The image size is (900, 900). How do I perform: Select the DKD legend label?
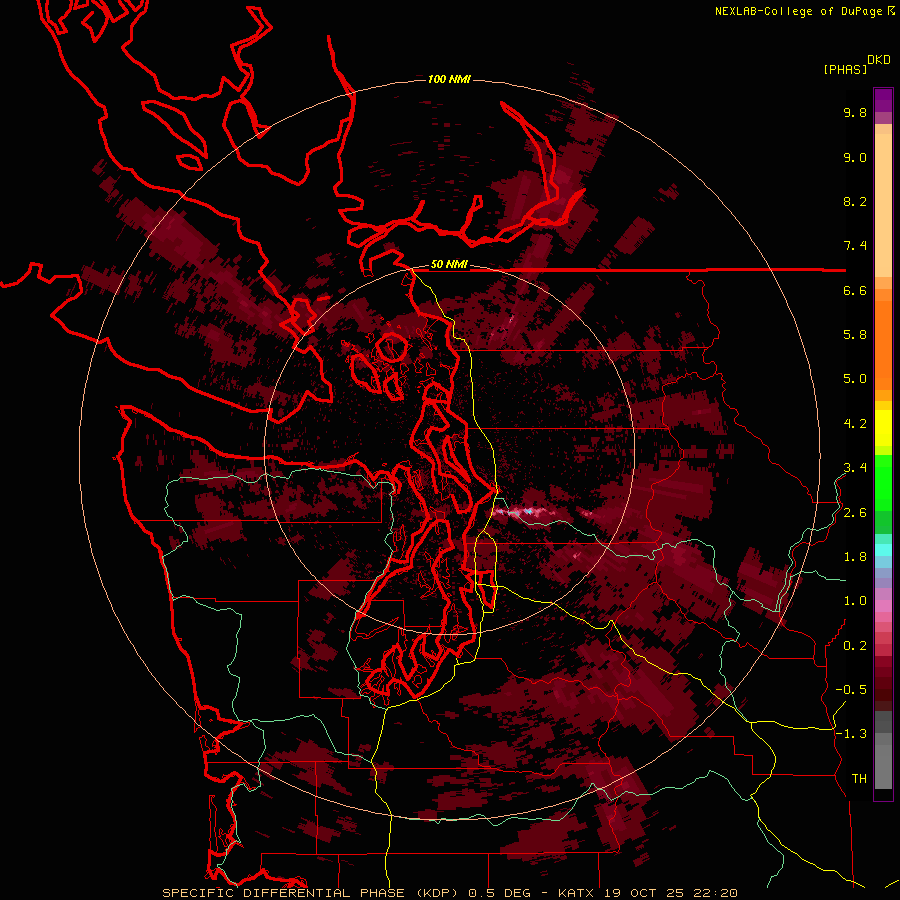(879, 60)
